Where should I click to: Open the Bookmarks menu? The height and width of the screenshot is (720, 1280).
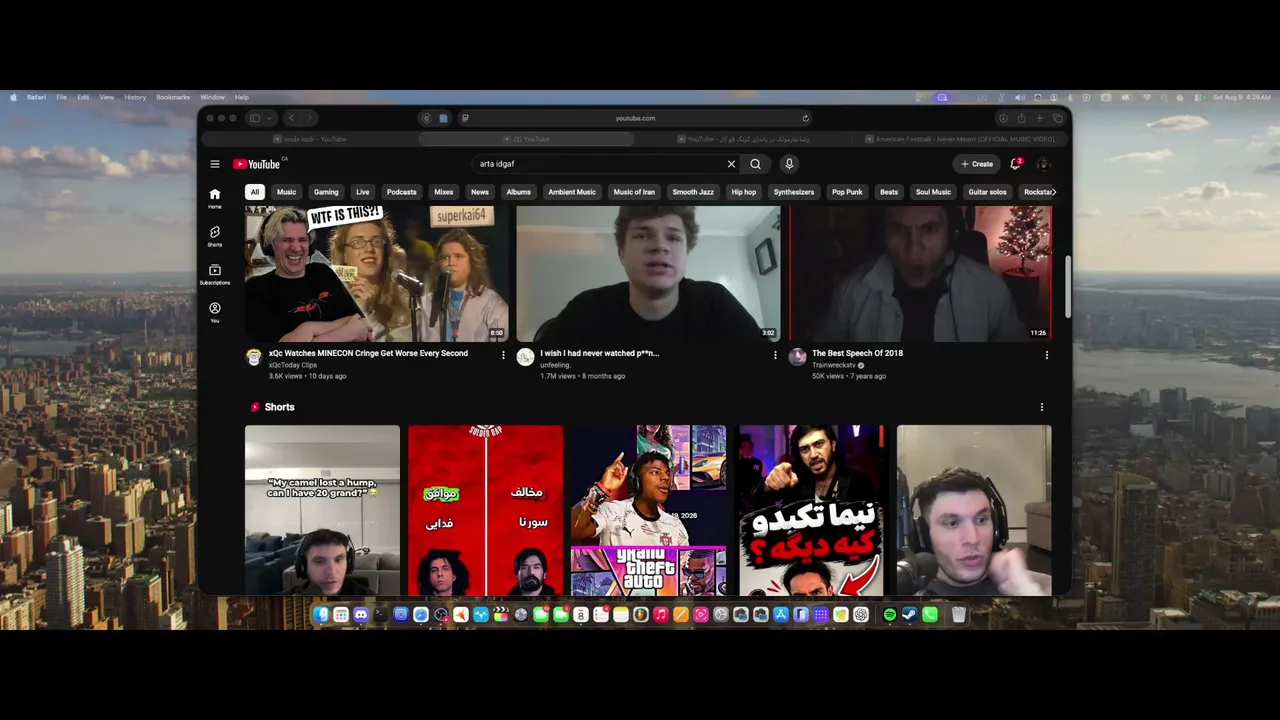(173, 97)
